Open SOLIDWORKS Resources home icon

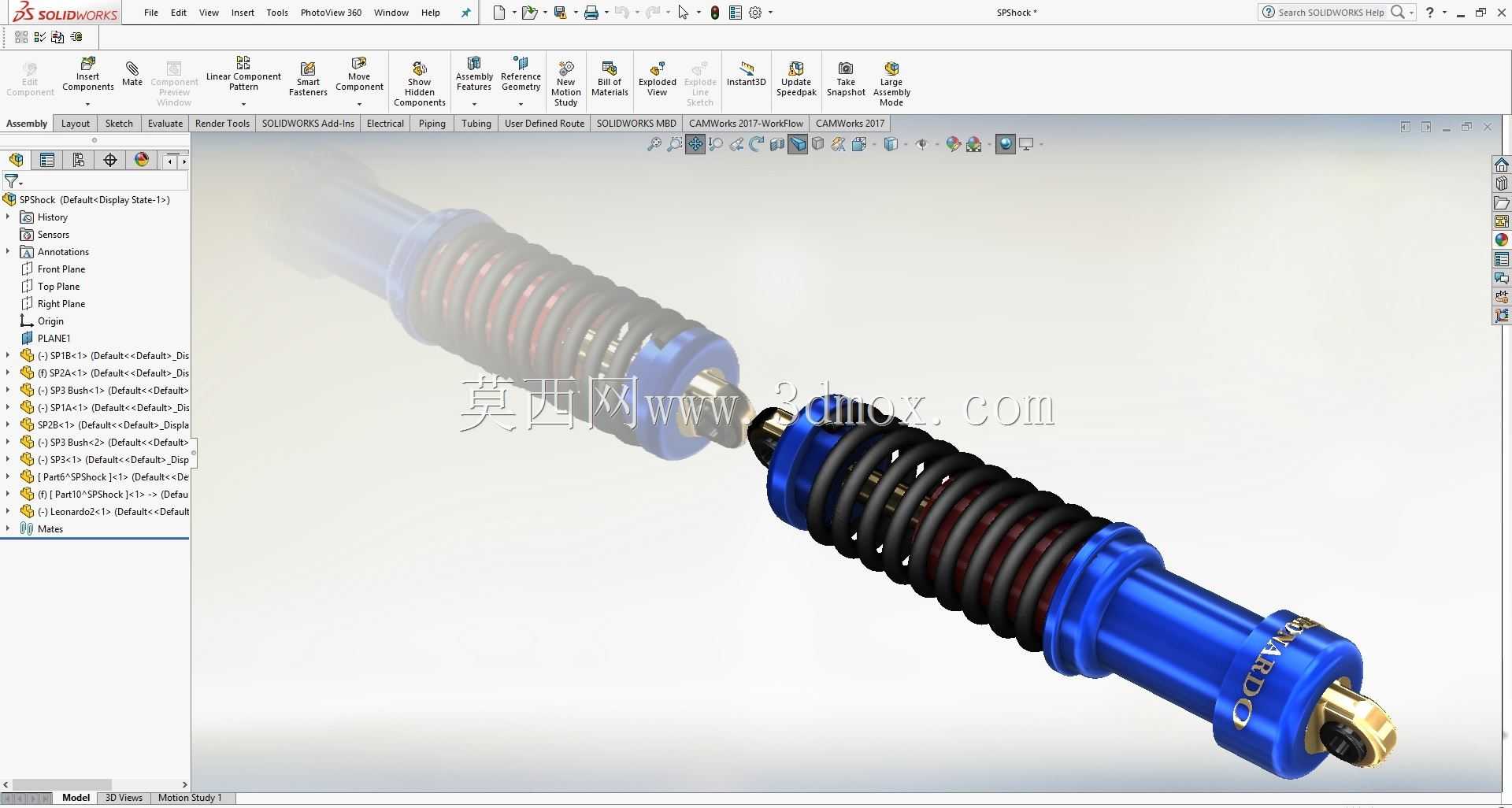click(x=1502, y=165)
